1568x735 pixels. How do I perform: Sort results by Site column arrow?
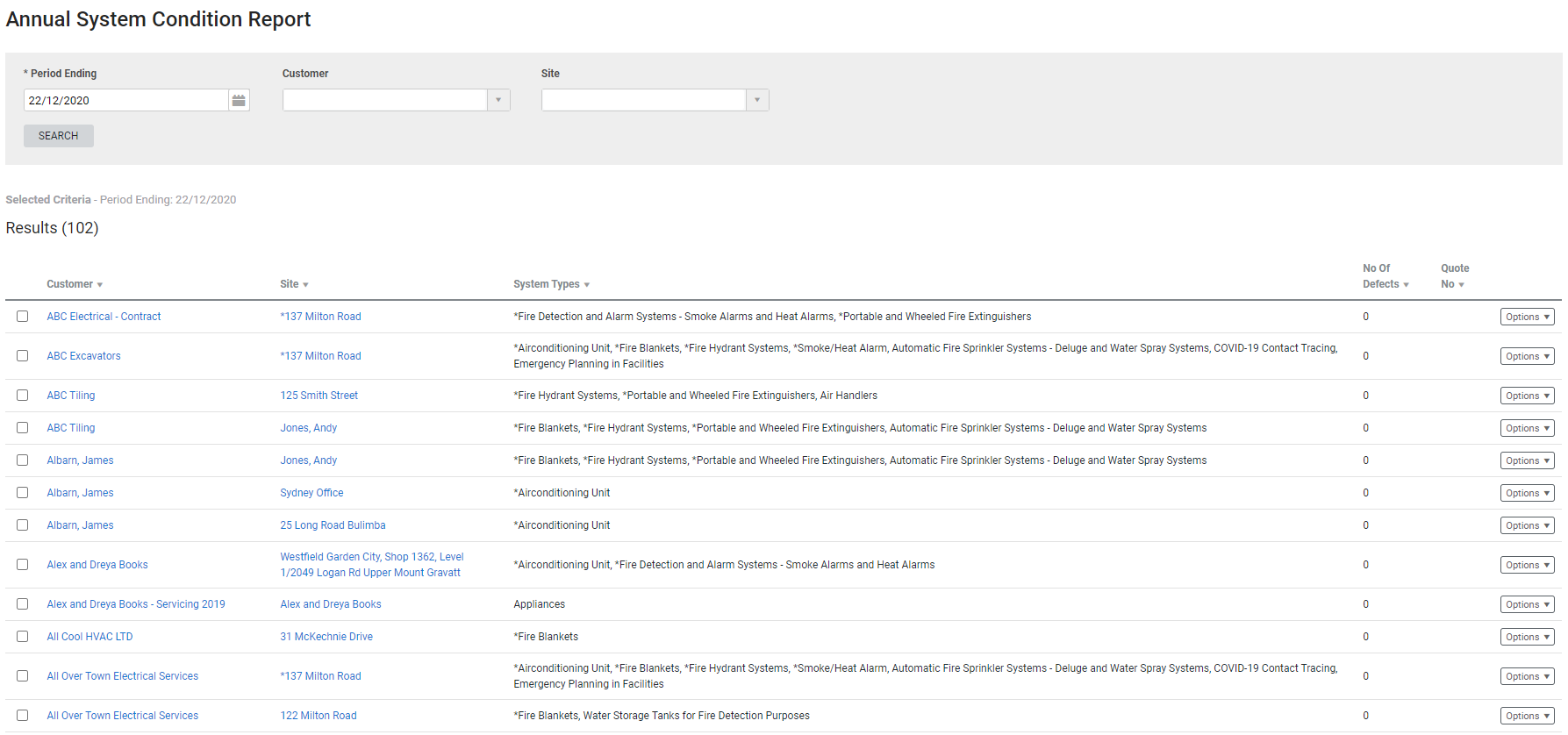coord(305,285)
